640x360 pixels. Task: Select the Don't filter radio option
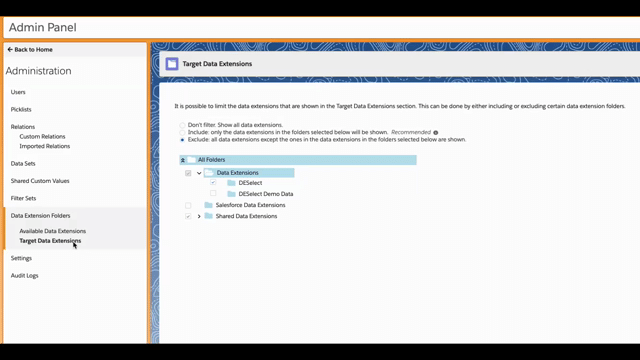[x=182, y=125]
